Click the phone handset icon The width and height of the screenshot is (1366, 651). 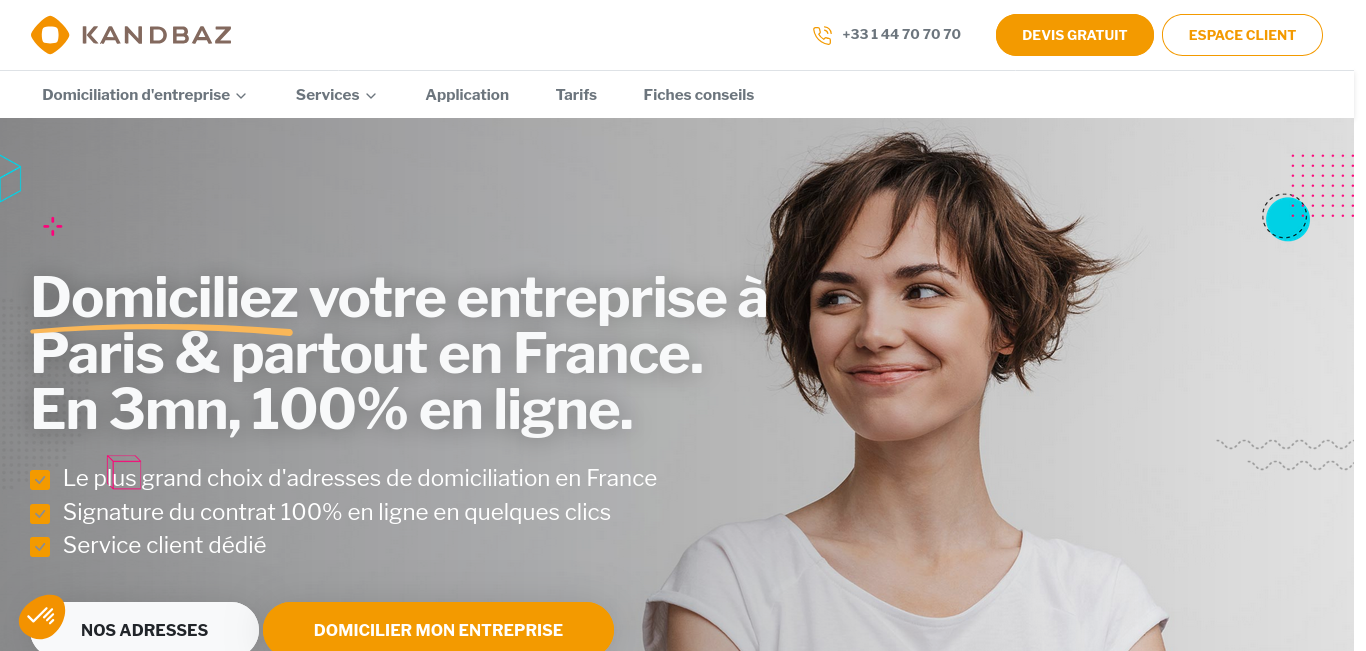(x=822, y=35)
